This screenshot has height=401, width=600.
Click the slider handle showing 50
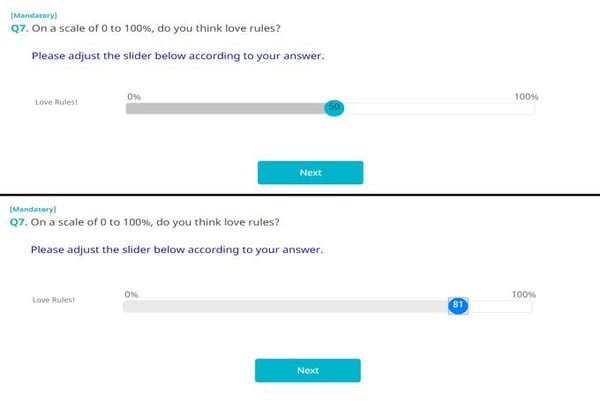(x=334, y=108)
